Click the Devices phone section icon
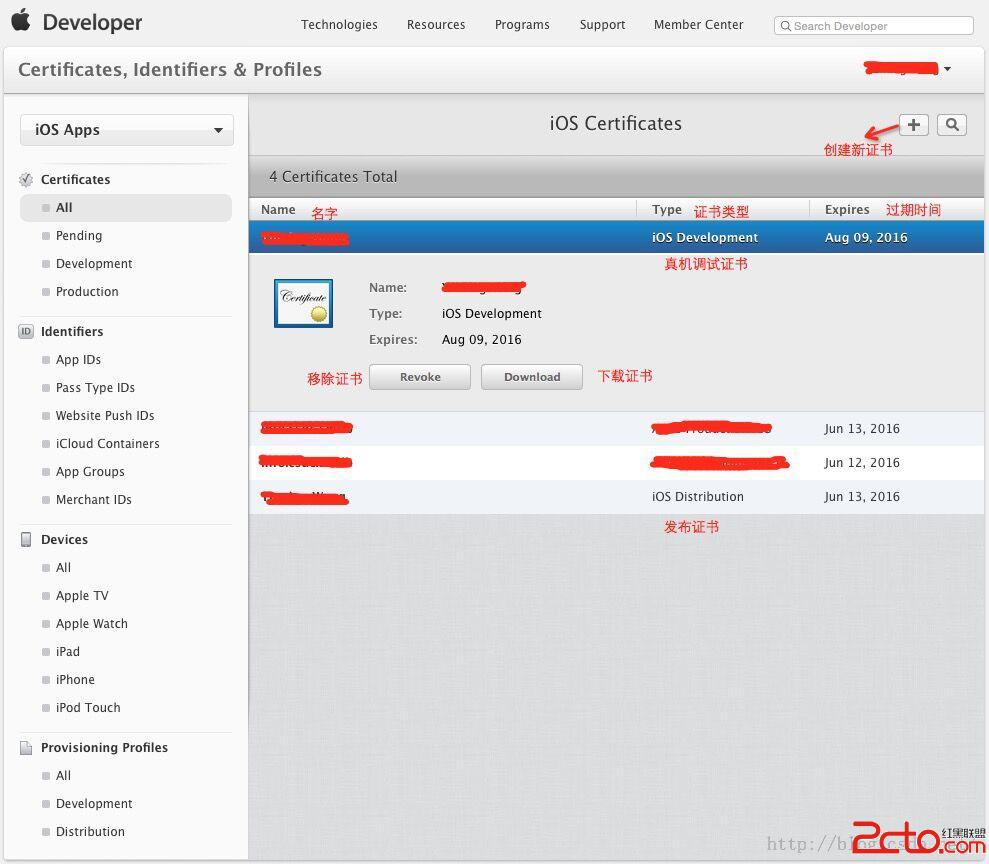 26,540
